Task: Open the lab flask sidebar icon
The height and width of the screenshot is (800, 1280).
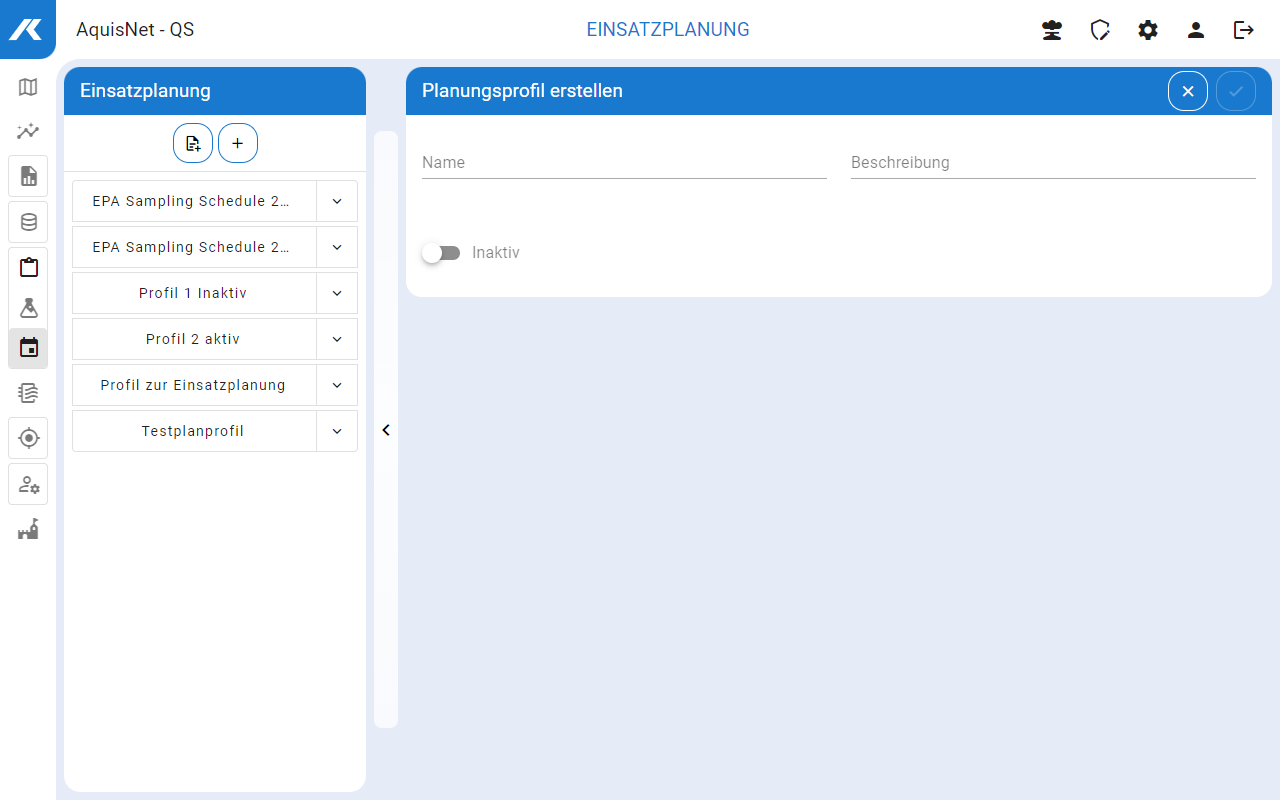Action: 28,308
